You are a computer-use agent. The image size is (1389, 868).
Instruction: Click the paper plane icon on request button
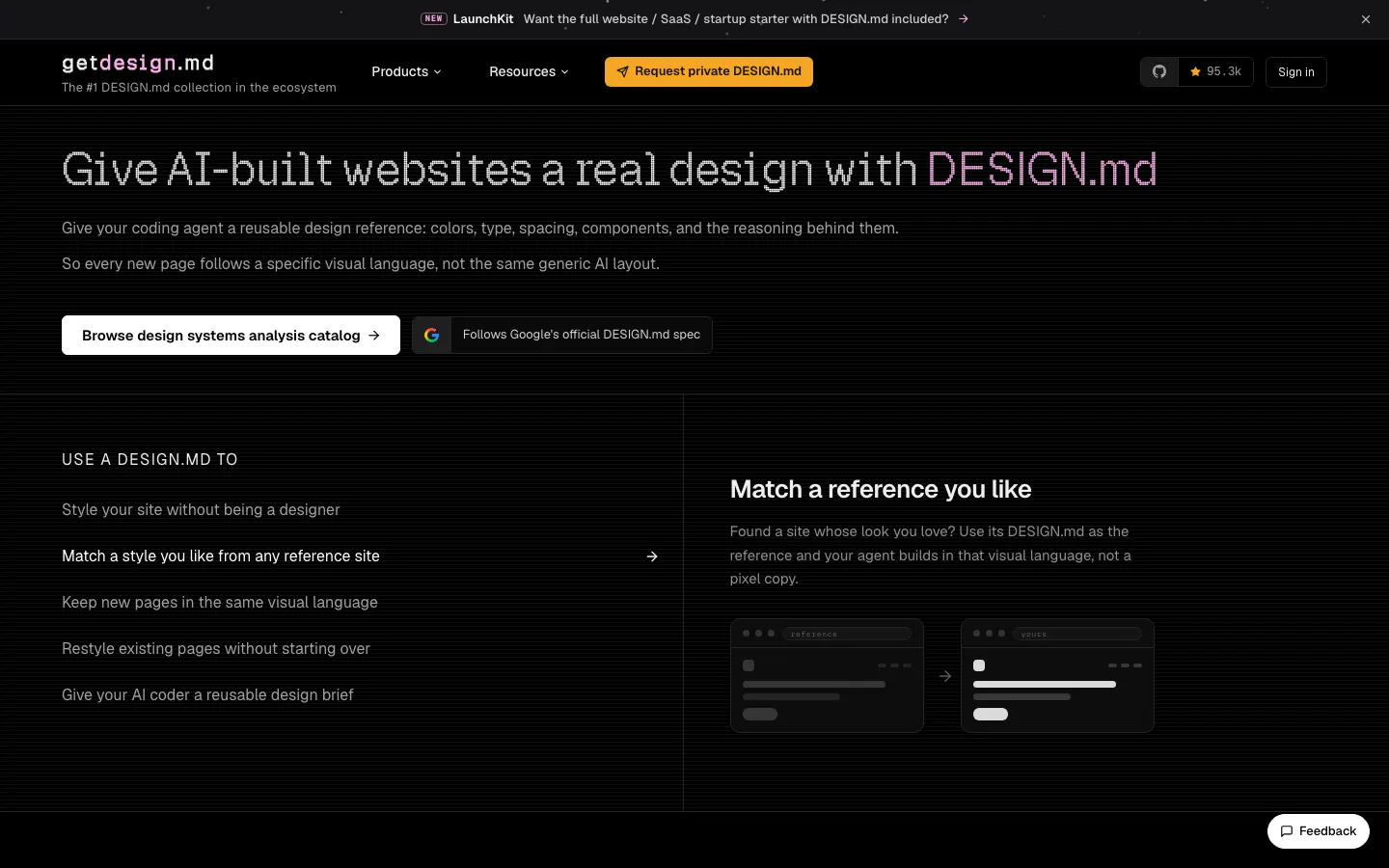point(623,71)
